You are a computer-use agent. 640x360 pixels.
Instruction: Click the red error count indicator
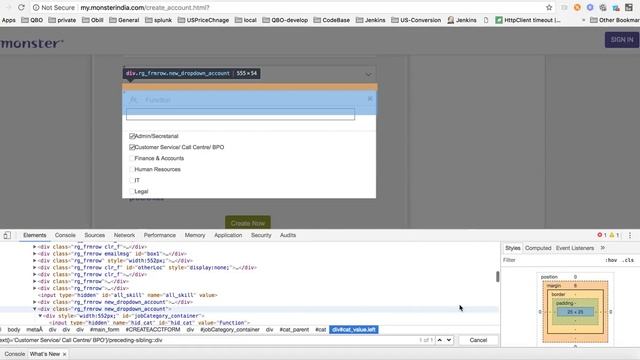coord(602,235)
